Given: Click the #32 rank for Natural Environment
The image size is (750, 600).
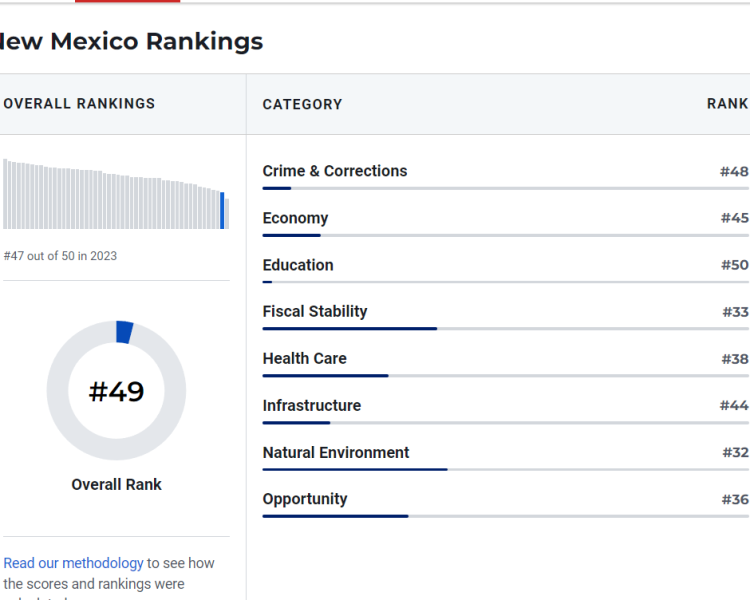Looking at the screenshot, I should (735, 452).
